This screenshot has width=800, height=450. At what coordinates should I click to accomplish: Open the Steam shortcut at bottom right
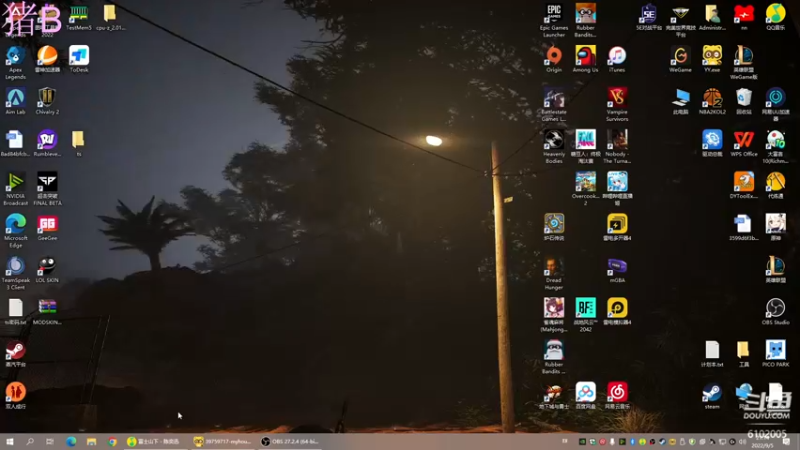point(712,396)
